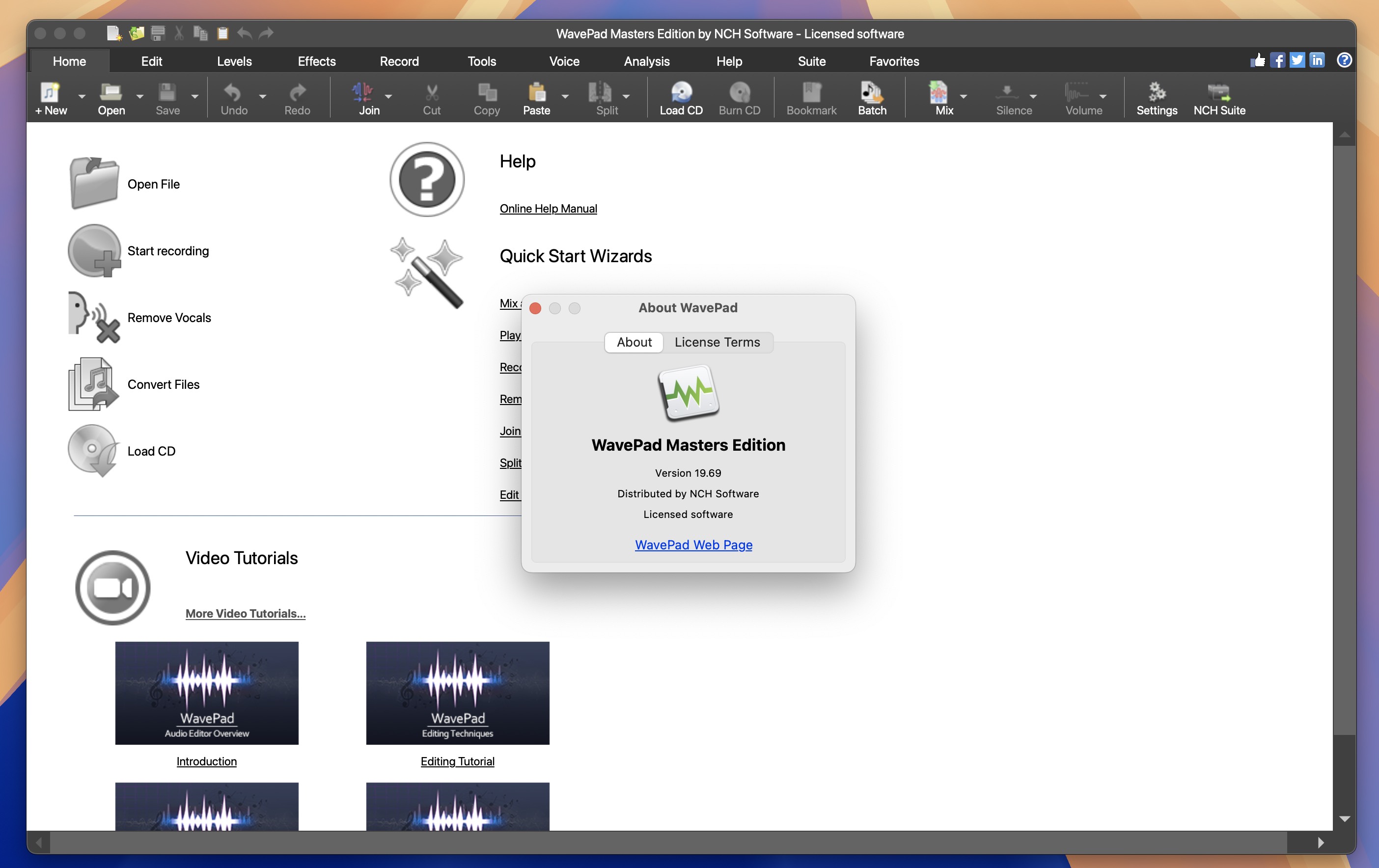This screenshot has width=1379, height=868.
Task: Switch to the About tab
Action: 634,342
